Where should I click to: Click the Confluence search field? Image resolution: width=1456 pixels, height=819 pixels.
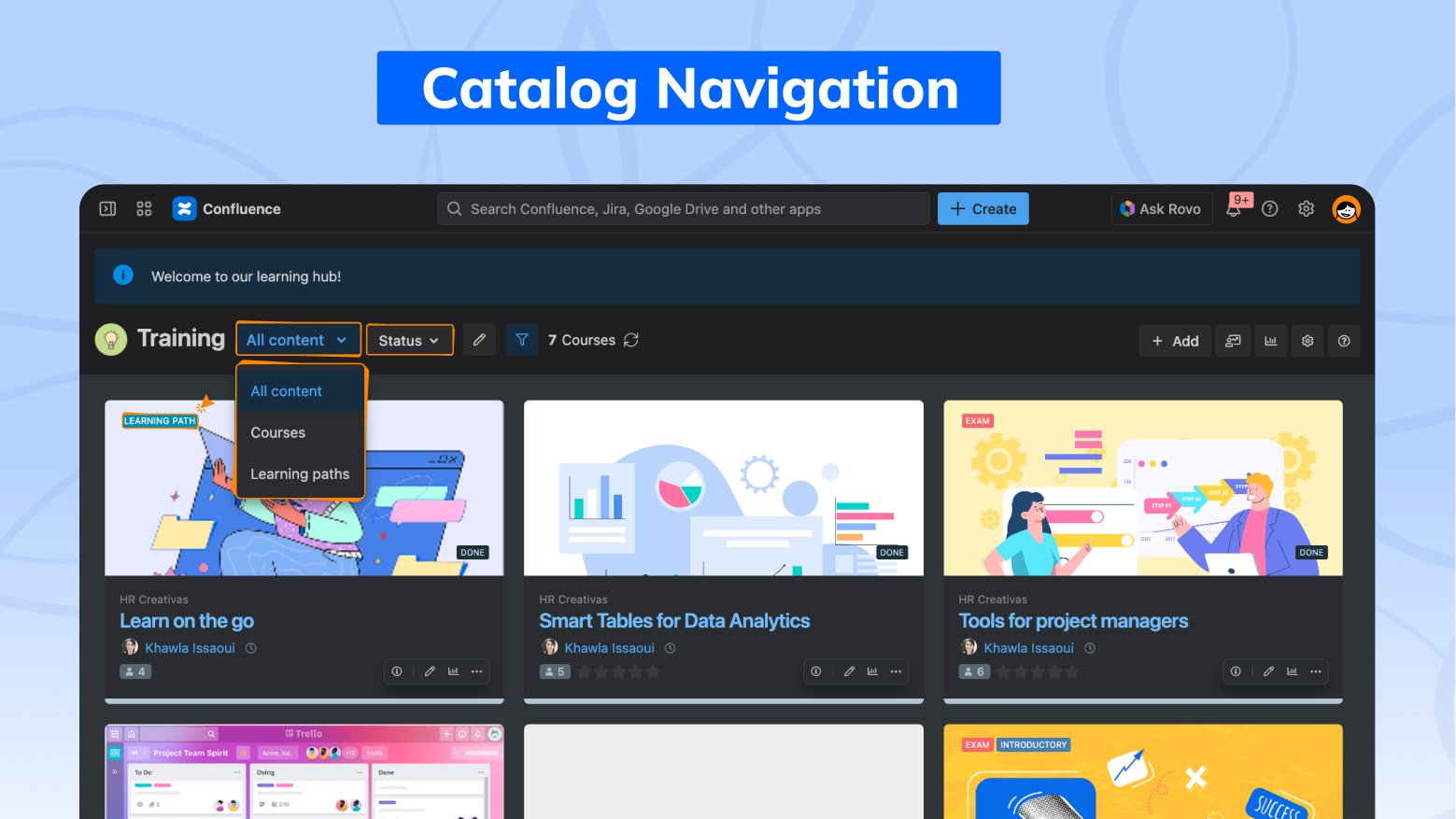tap(684, 209)
